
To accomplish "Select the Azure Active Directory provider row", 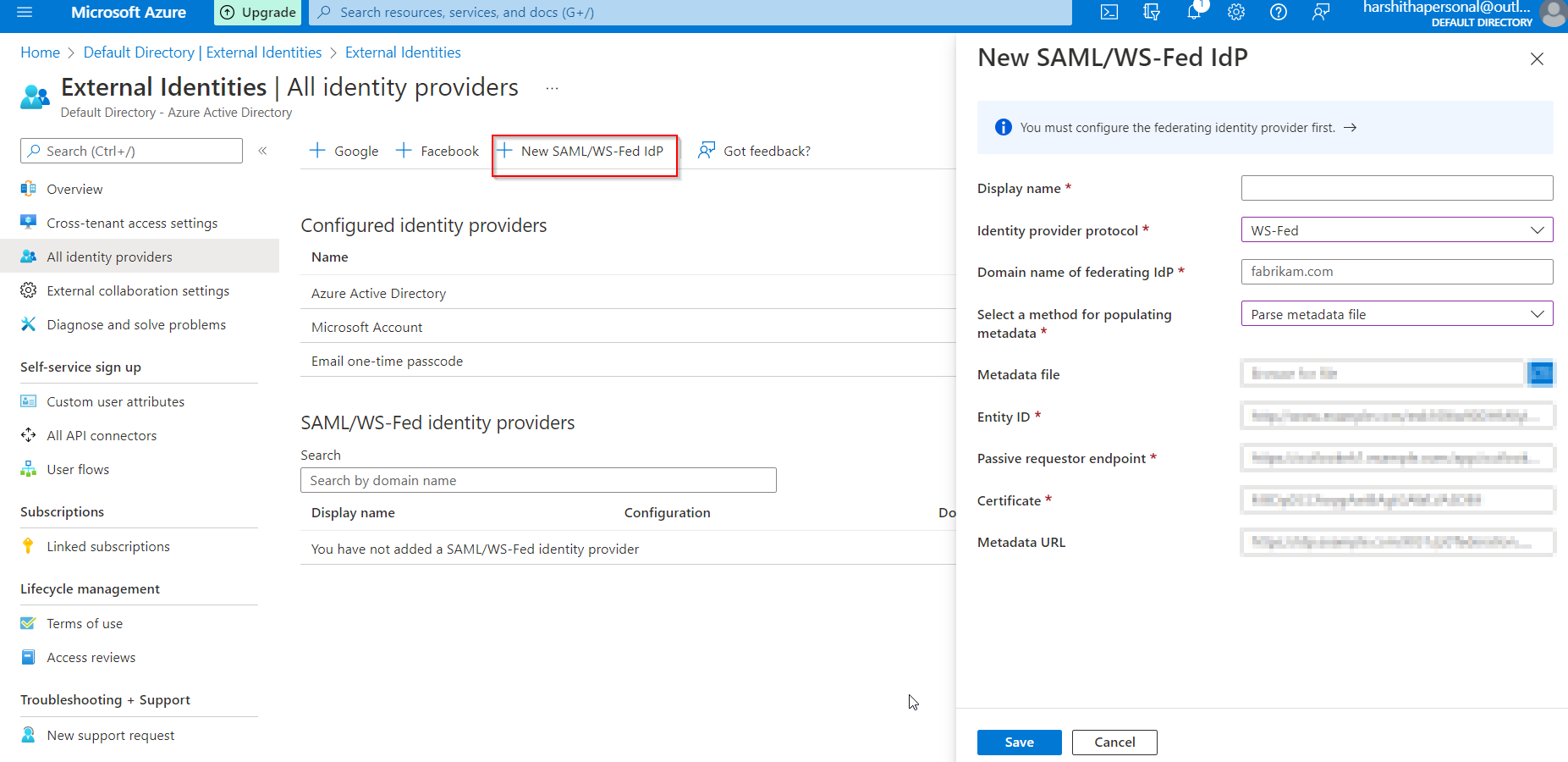I will click(x=628, y=293).
